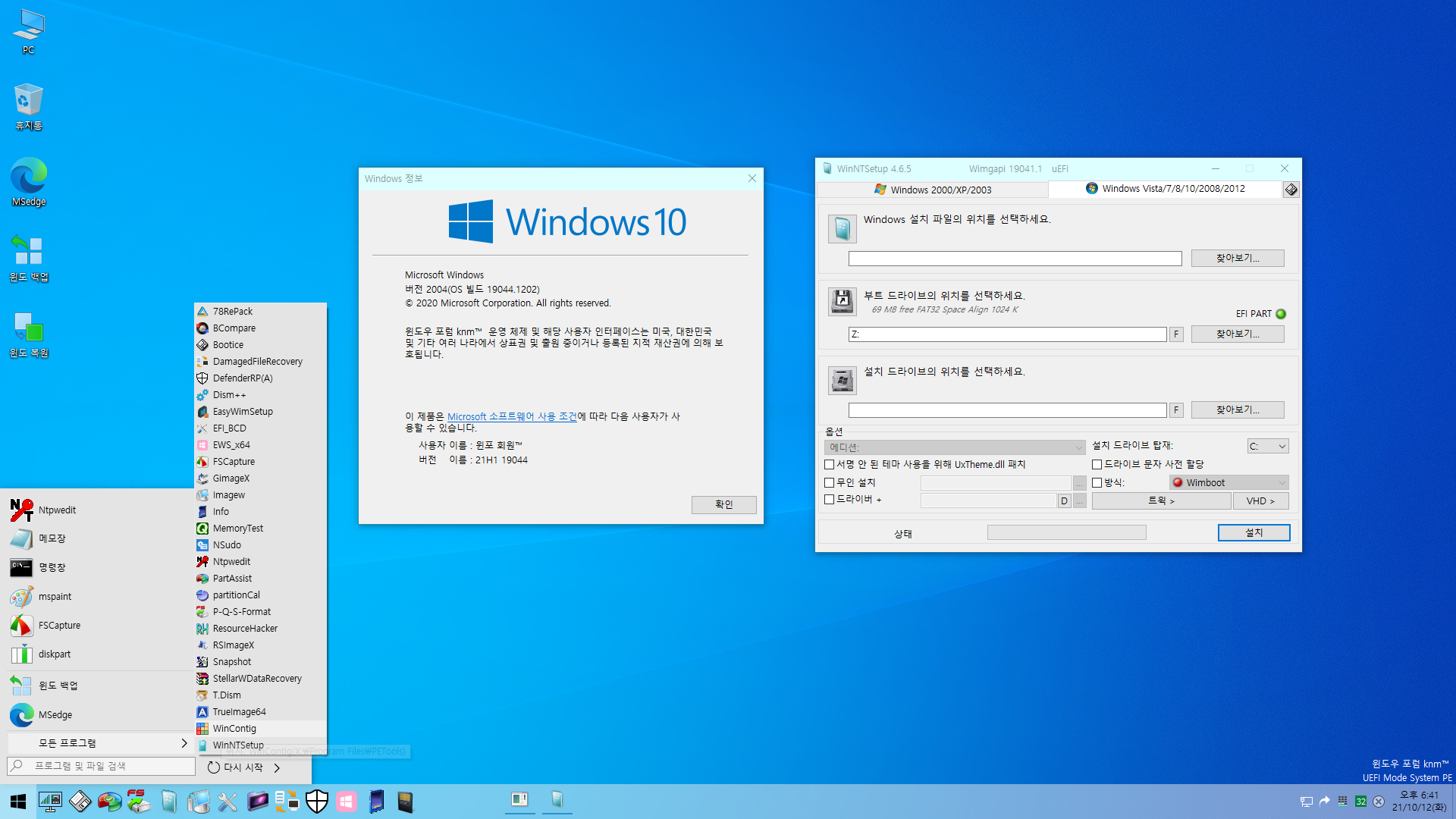The height and width of the screenshot is (819, 1456).
Task: Launch 명령창 from the Start menu
Action: (97, 567)
